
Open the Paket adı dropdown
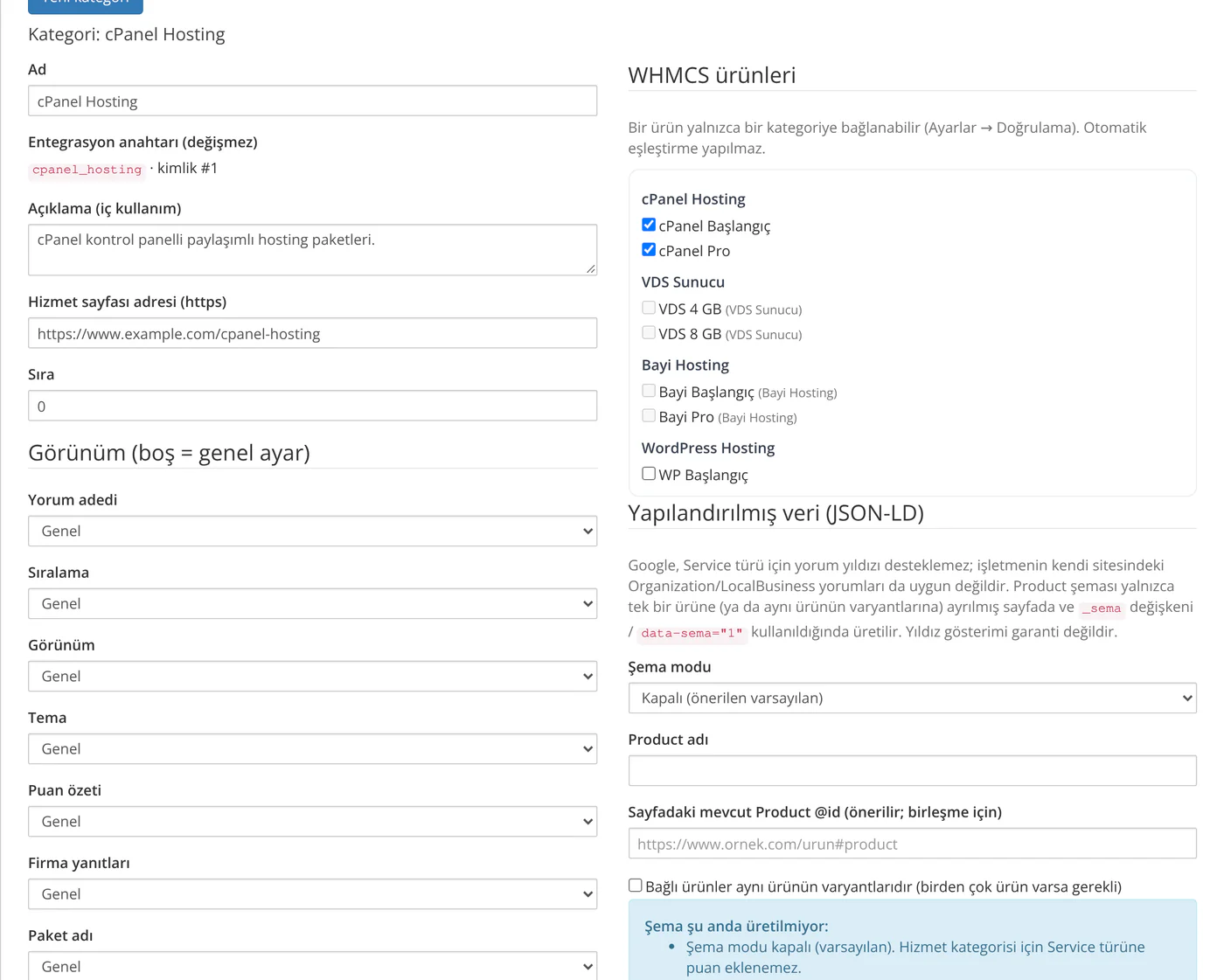313,965
